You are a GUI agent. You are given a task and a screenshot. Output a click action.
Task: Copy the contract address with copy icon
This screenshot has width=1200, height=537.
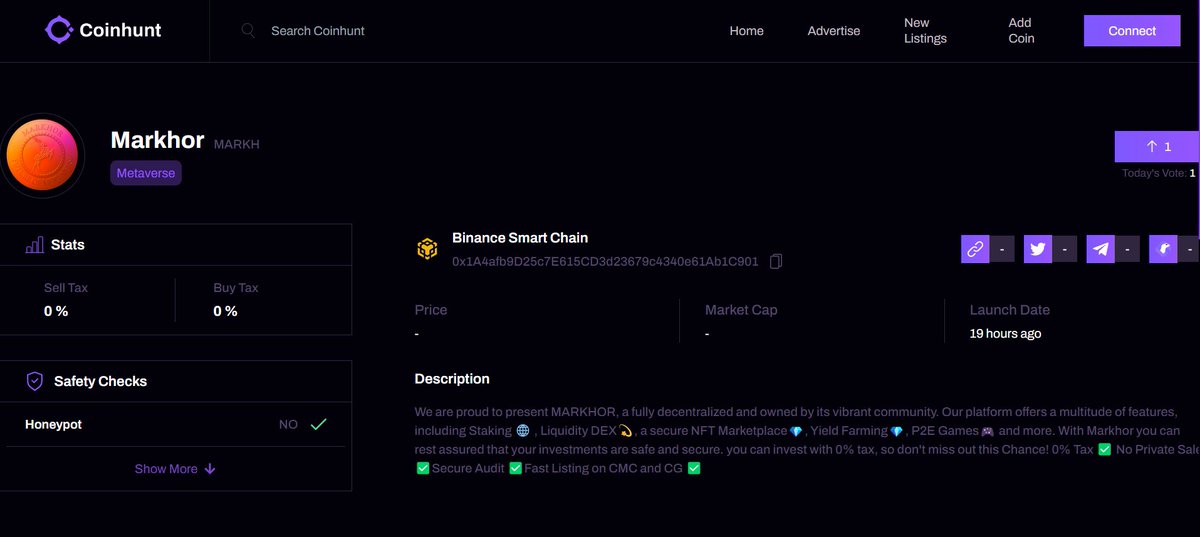[776, 261]
